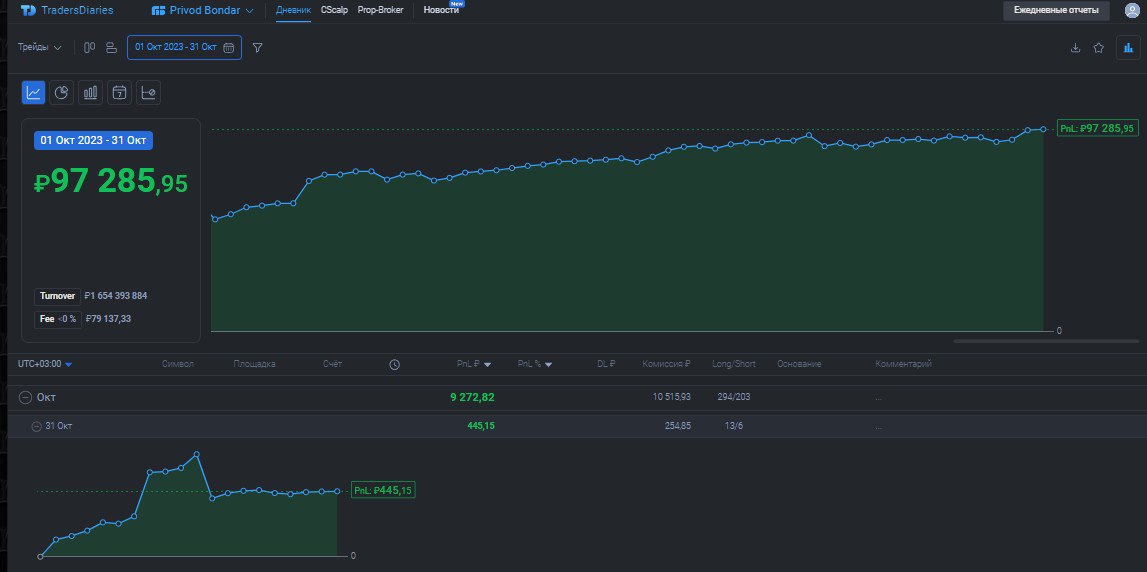
Task: Open the Privod Bondar account dropdown
Action: point(203,10)
